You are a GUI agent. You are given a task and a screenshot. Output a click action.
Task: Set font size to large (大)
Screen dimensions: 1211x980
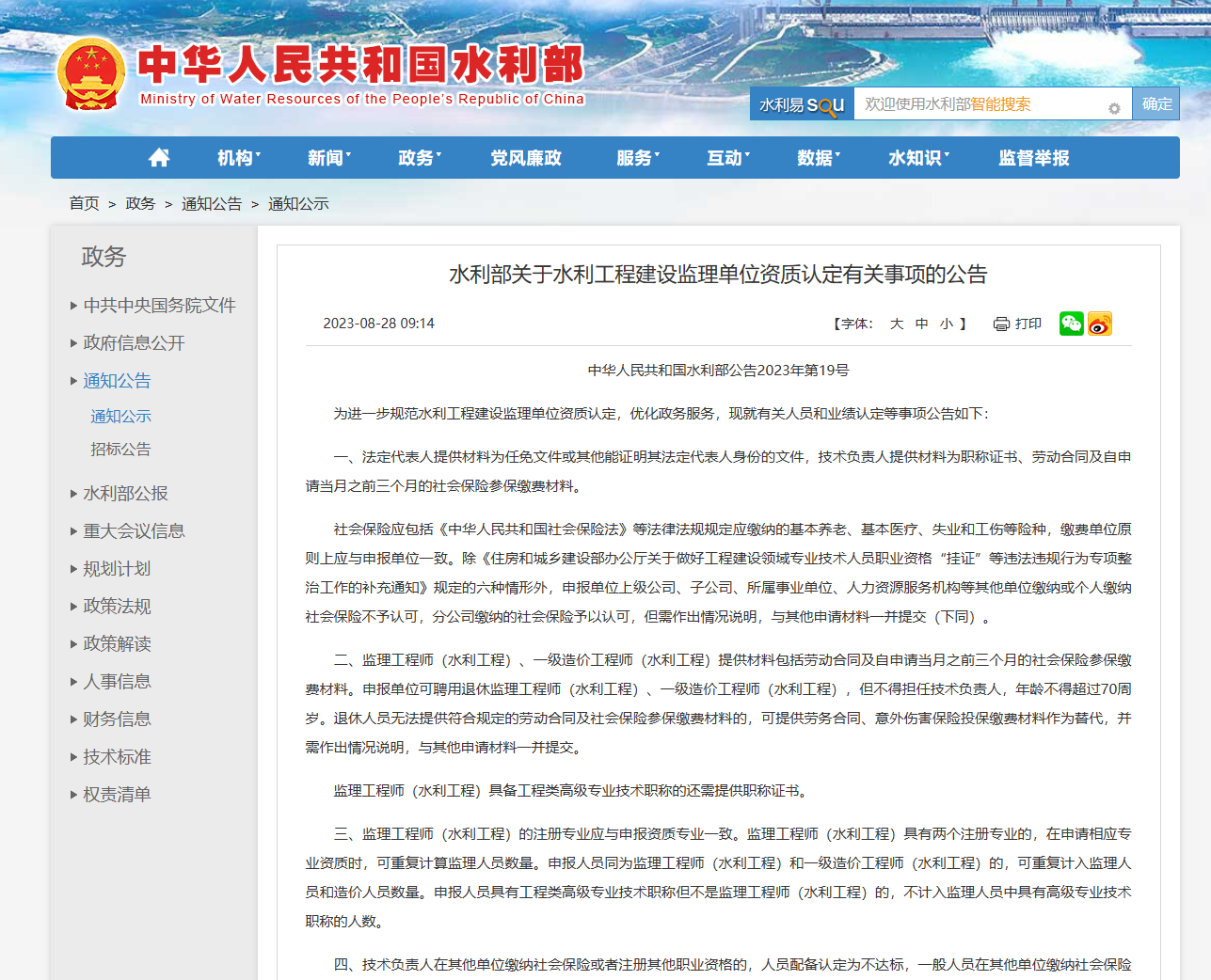[x=897, y=324]
